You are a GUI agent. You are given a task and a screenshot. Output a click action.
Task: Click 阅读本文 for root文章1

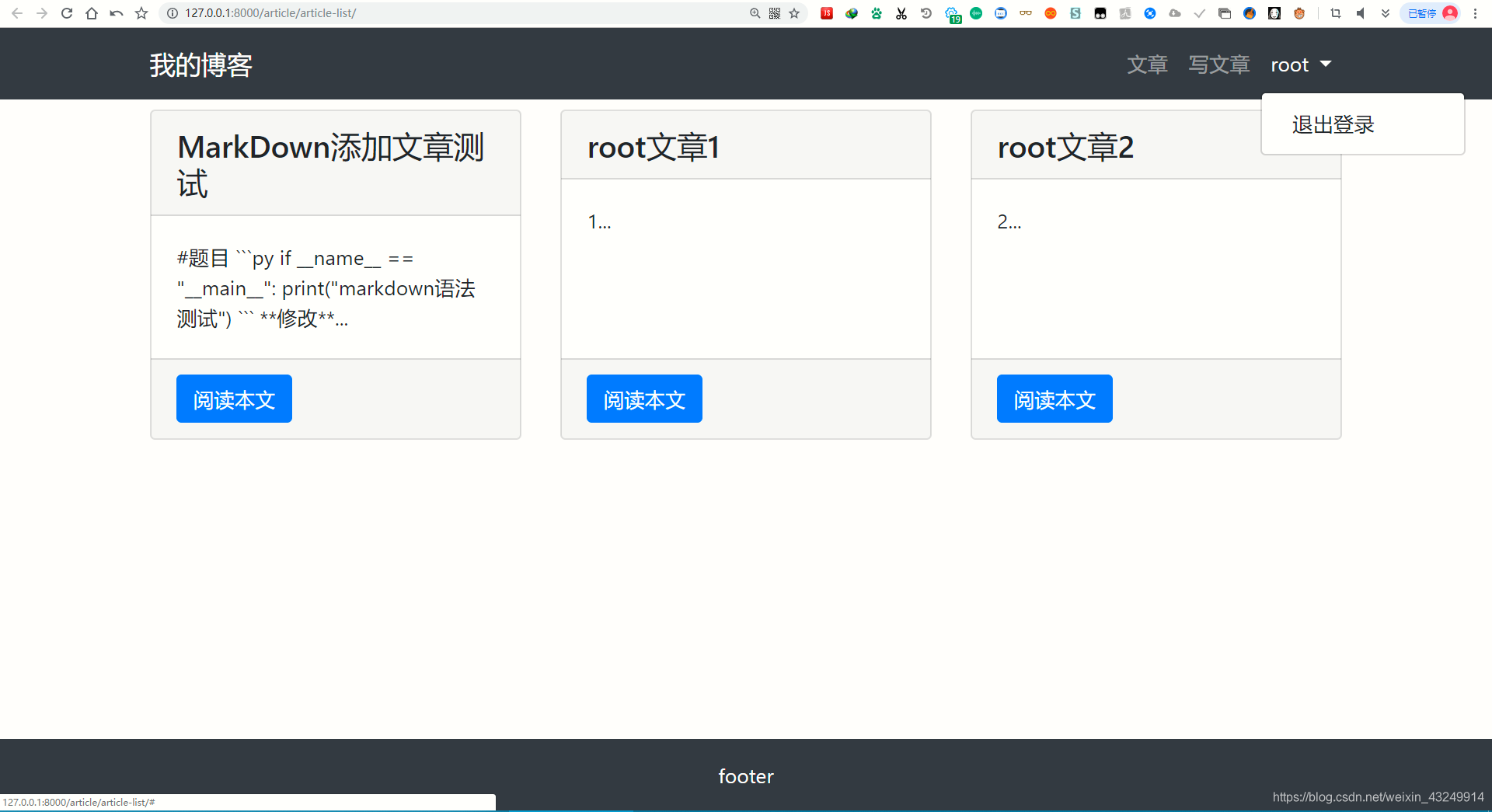pyautogui.click(x=644, y=399)
